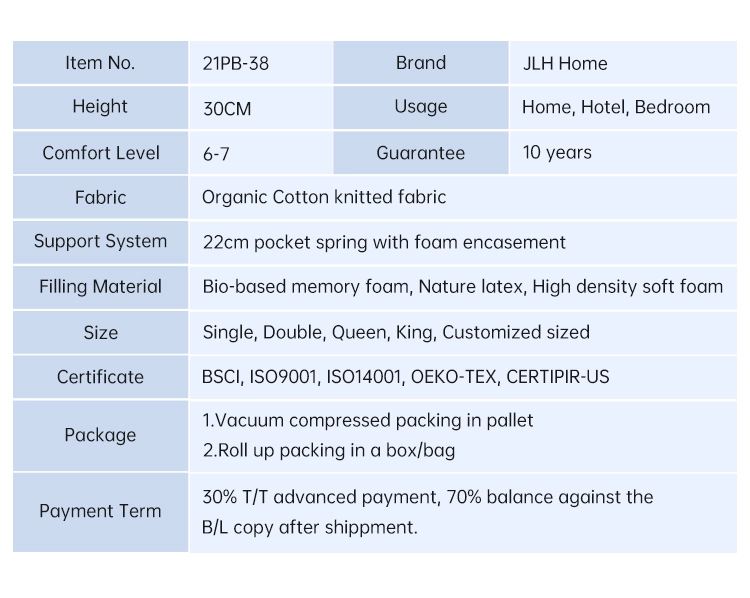
Task: Click the Guarantee label cell
Action: coord(421,153)
